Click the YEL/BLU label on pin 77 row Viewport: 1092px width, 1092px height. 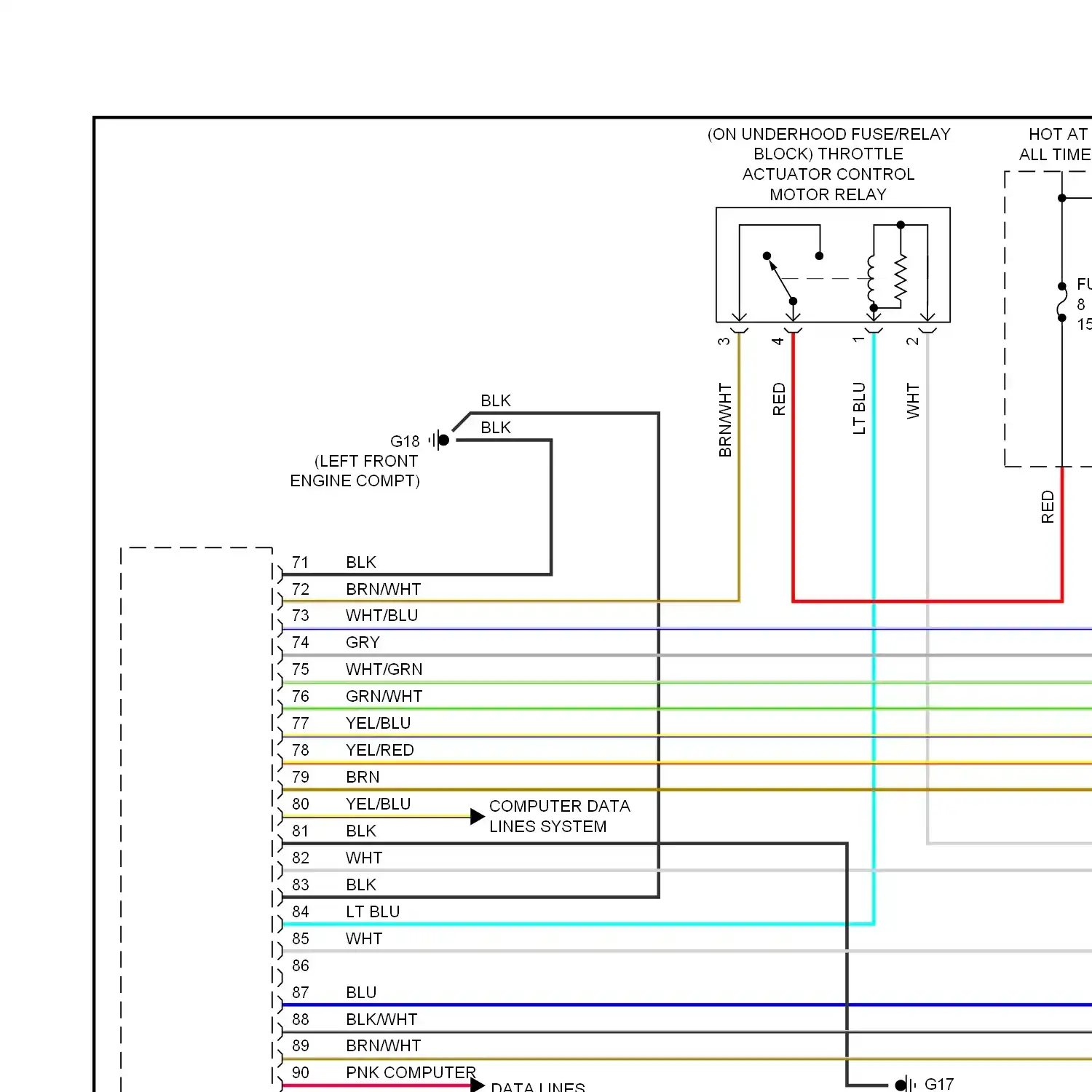click(379, 723)
